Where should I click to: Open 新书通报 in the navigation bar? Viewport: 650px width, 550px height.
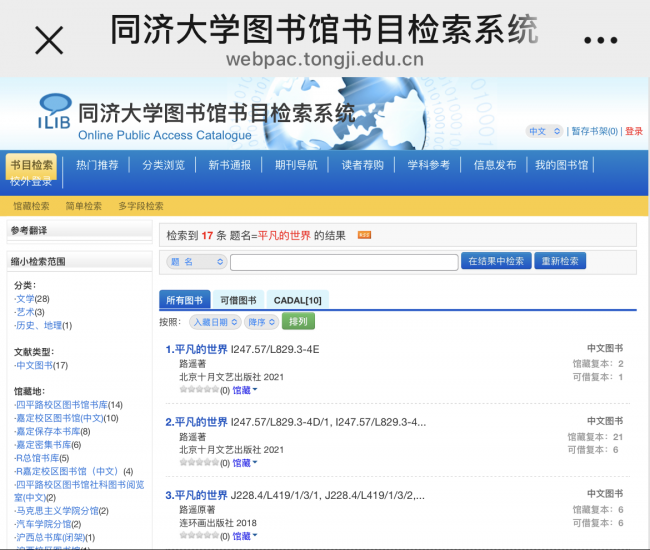pyautogui.click(x=229, y=165)
